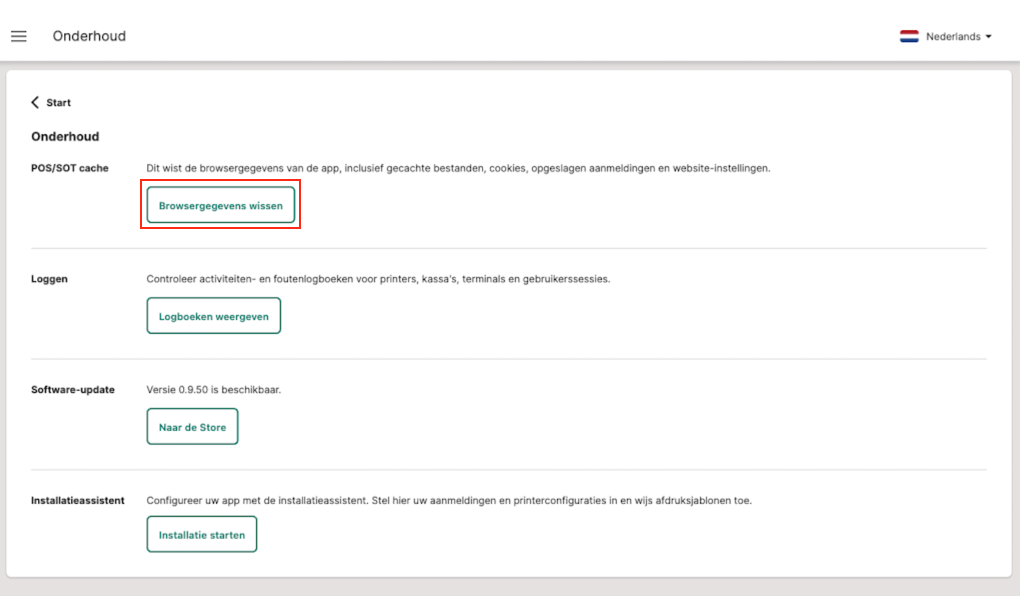Click the logbook description text under Loggen
This screenshot has width=1021, height=596.
[x=378, y=279]
